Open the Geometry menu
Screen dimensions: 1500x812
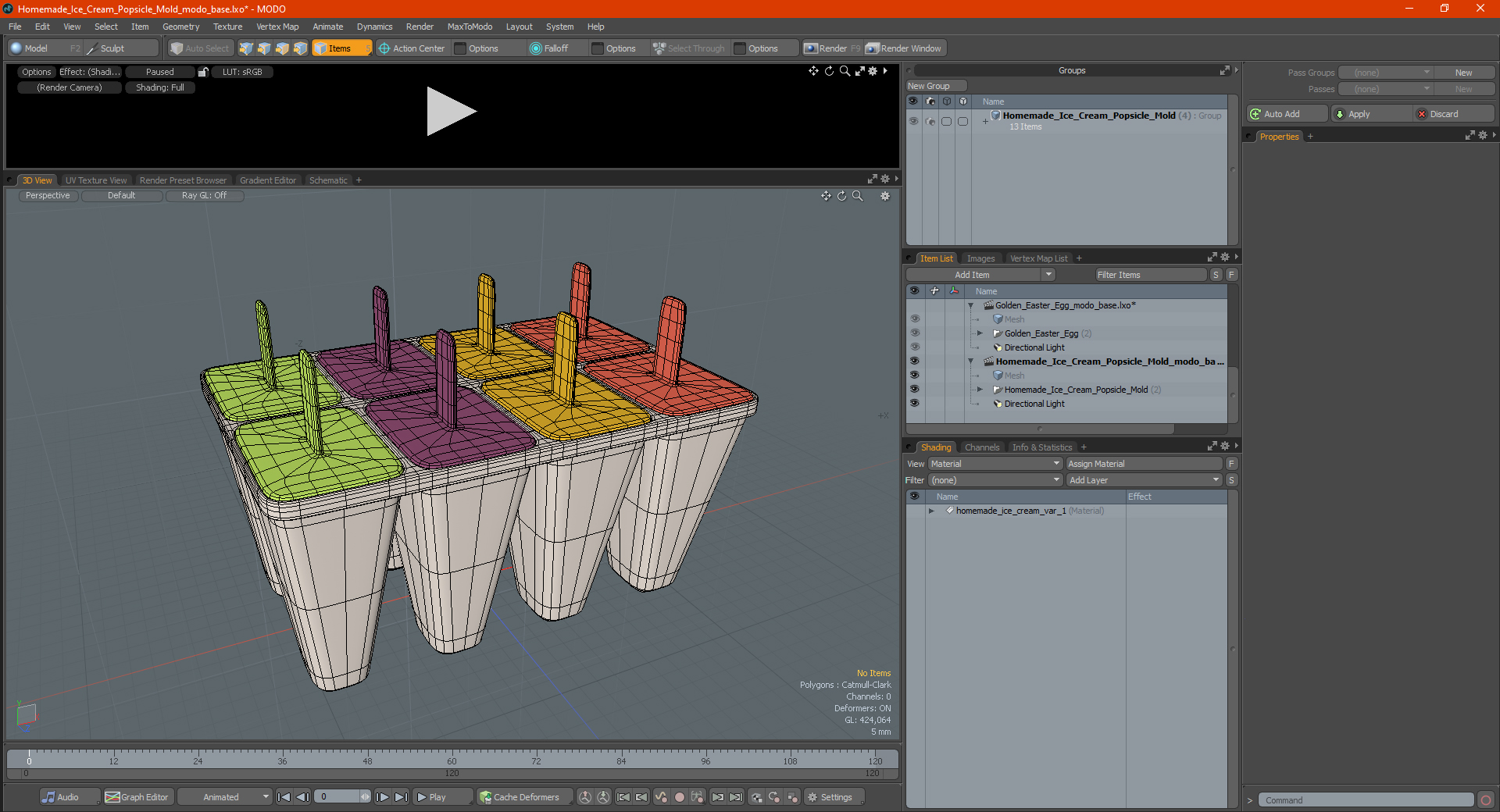[x=180, y=27]
